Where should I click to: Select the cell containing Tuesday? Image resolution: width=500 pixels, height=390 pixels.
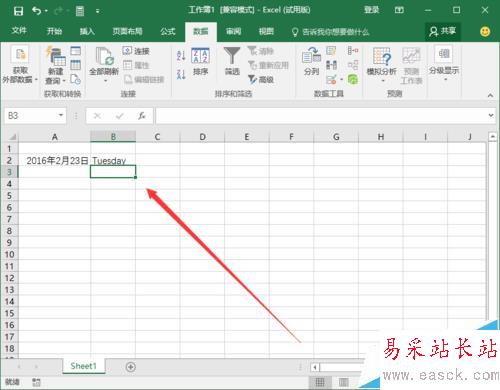pos(113,160)
